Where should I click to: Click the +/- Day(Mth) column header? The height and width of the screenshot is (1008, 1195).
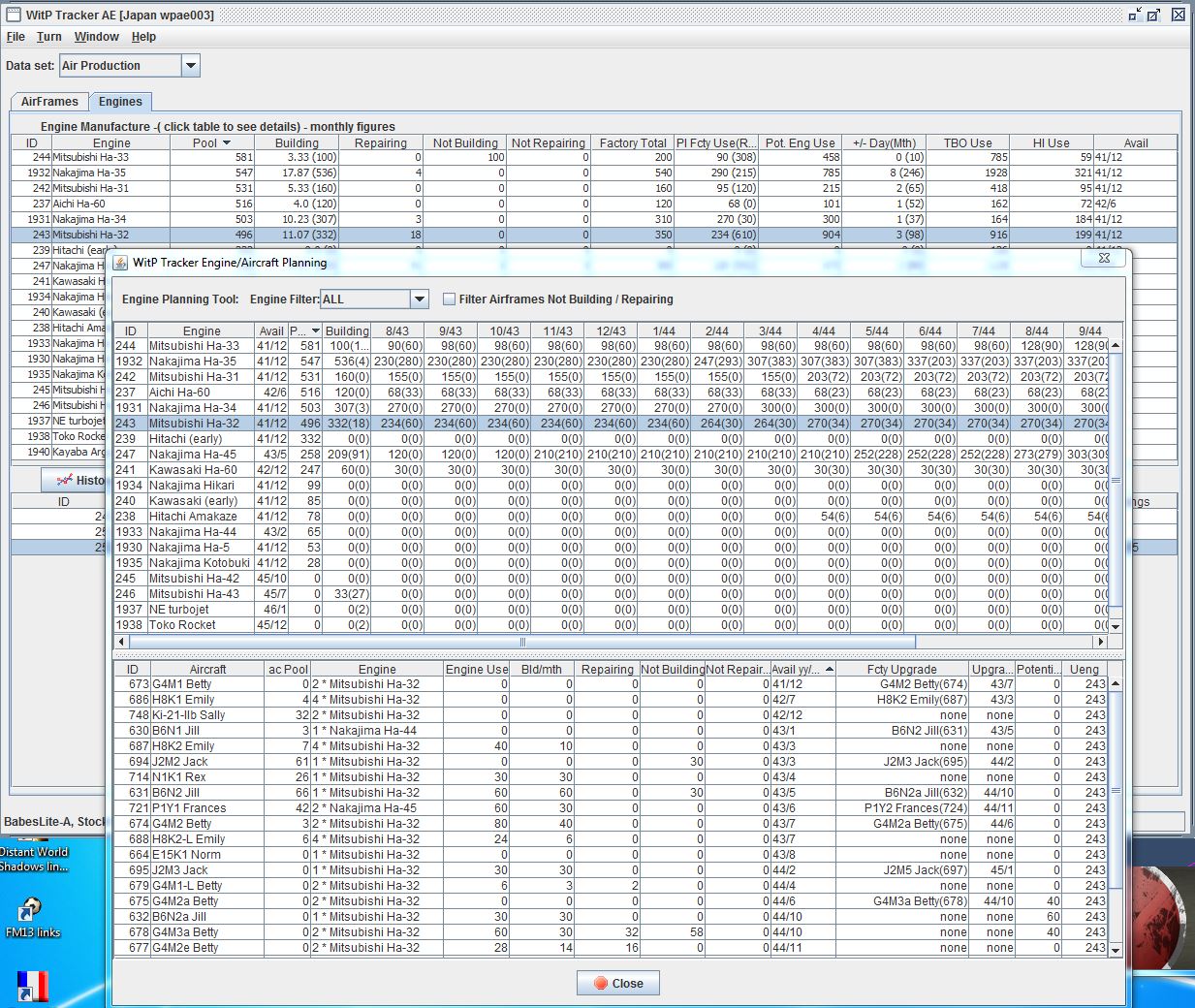click(884, 142)
